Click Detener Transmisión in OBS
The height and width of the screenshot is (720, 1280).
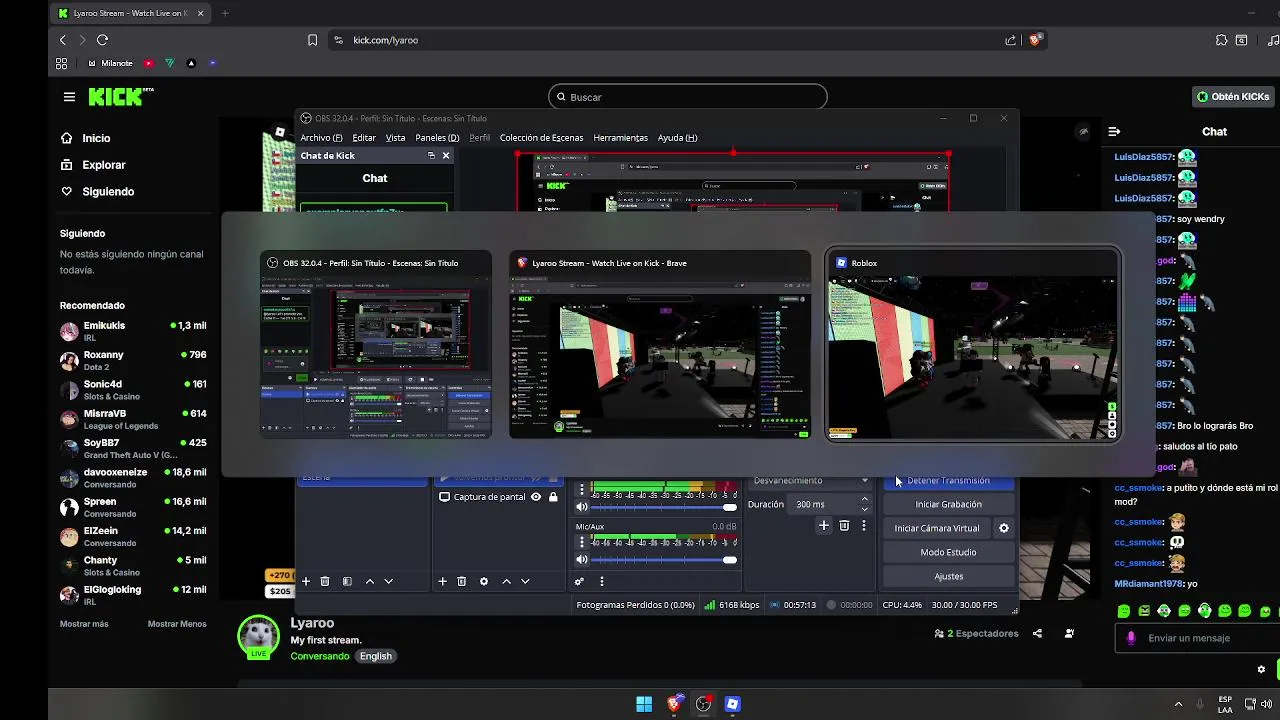tap(948, 481)
